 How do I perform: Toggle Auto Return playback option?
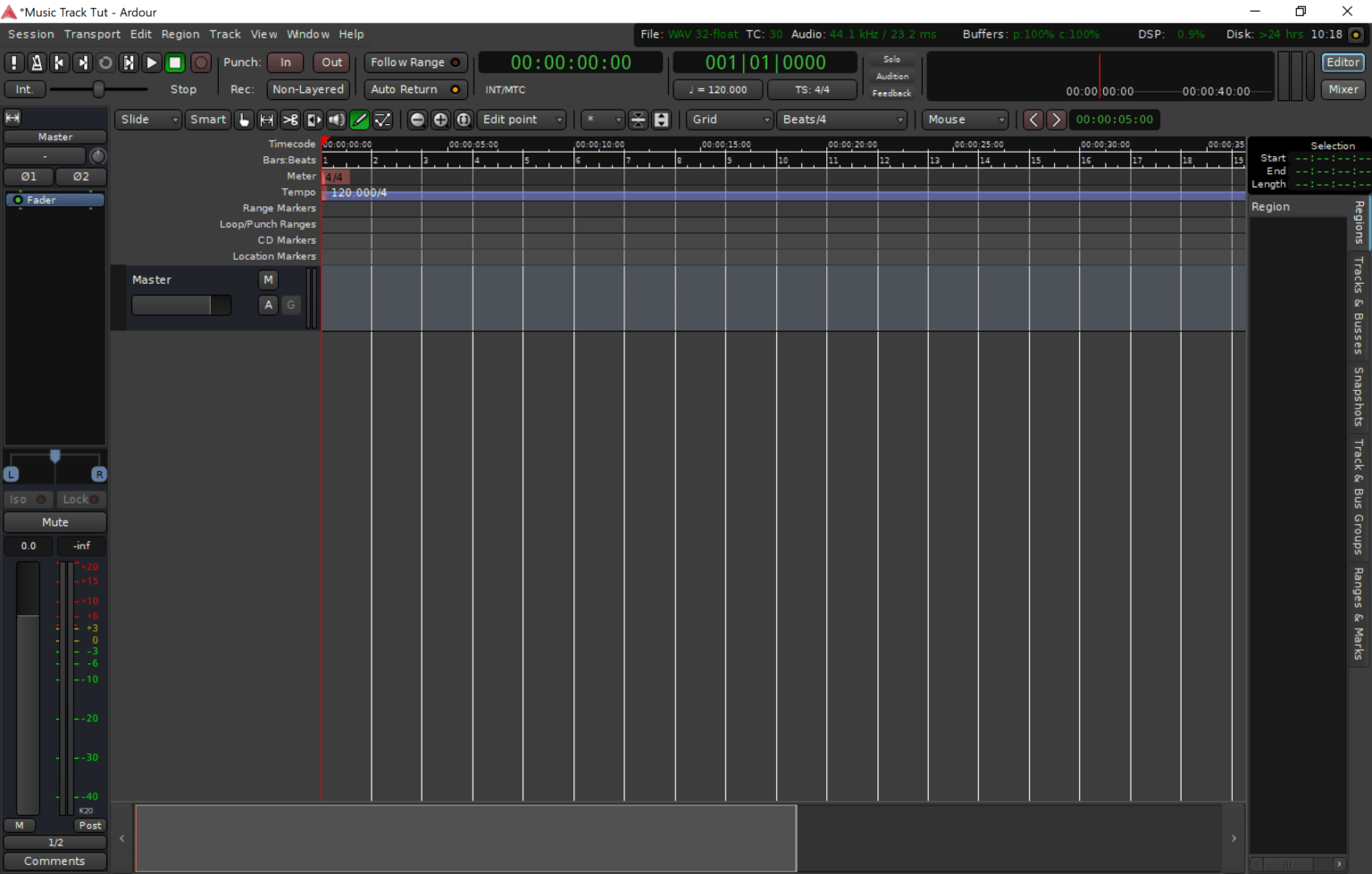[x=415, y=89]
